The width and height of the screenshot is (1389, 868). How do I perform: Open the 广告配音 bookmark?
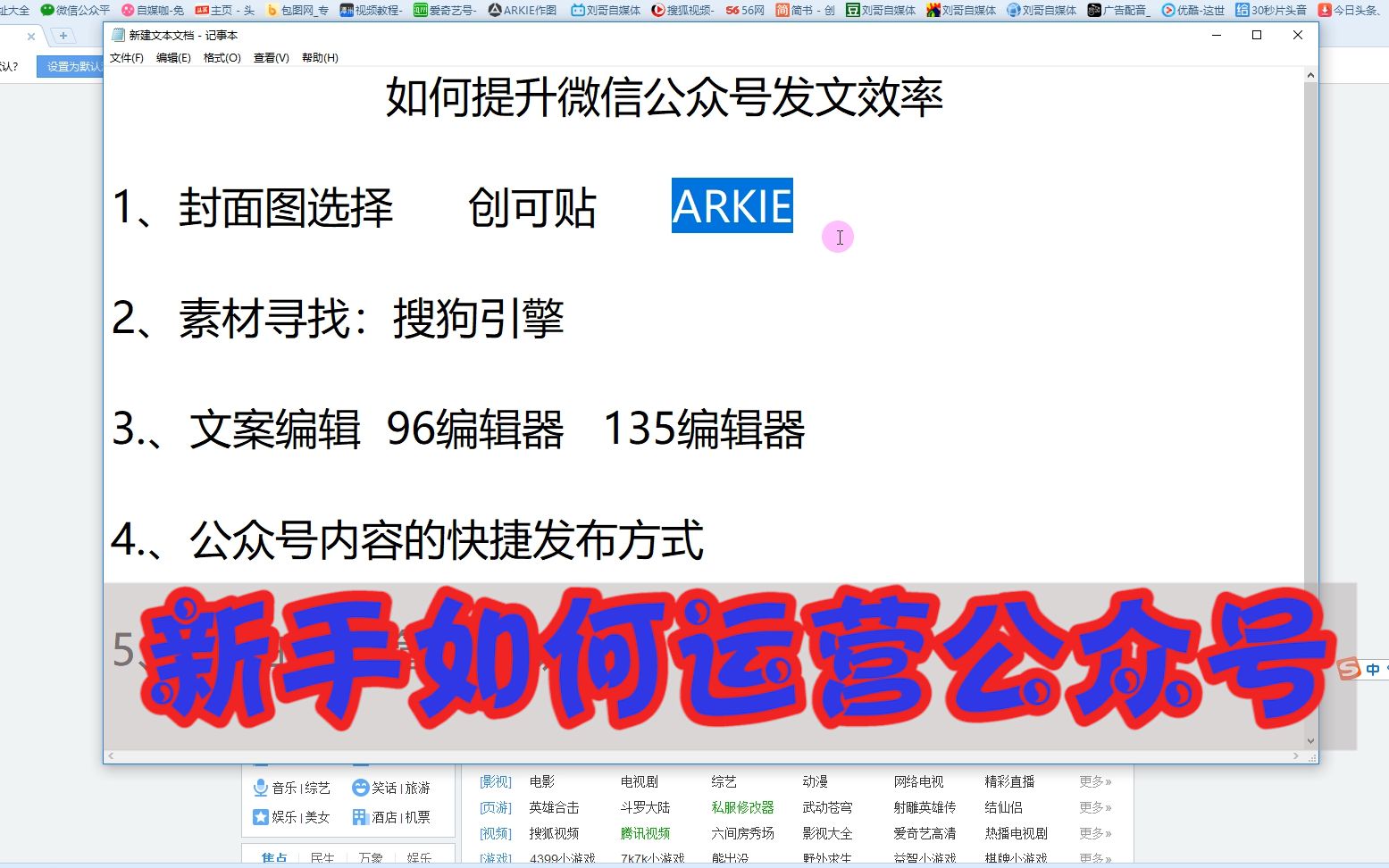tap(1118, 10)
